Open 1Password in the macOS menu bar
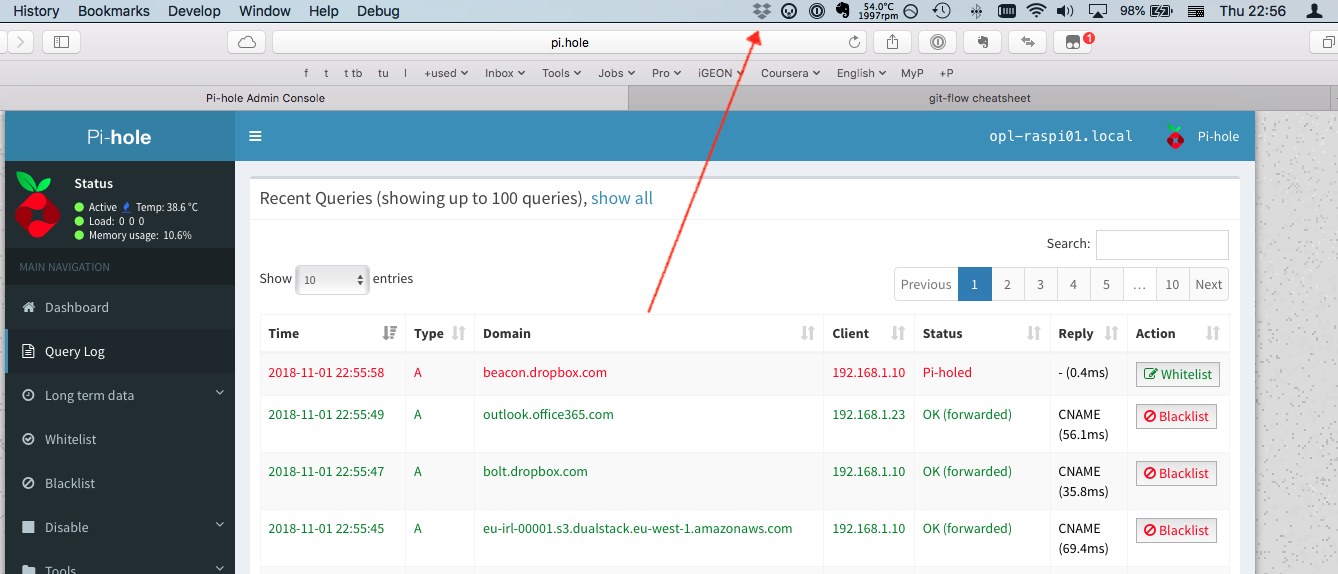The height and width of the screenshot is (574, 1338). point(816,11)
